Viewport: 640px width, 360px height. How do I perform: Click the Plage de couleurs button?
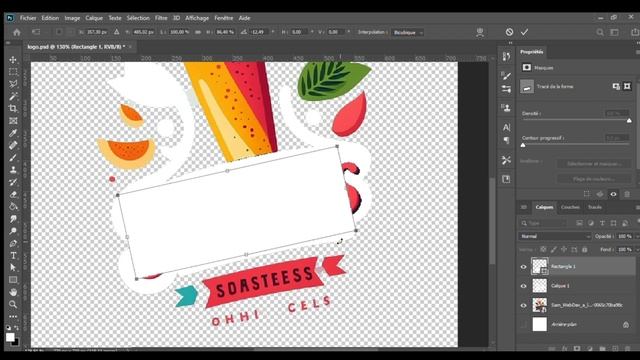[594, 179]
